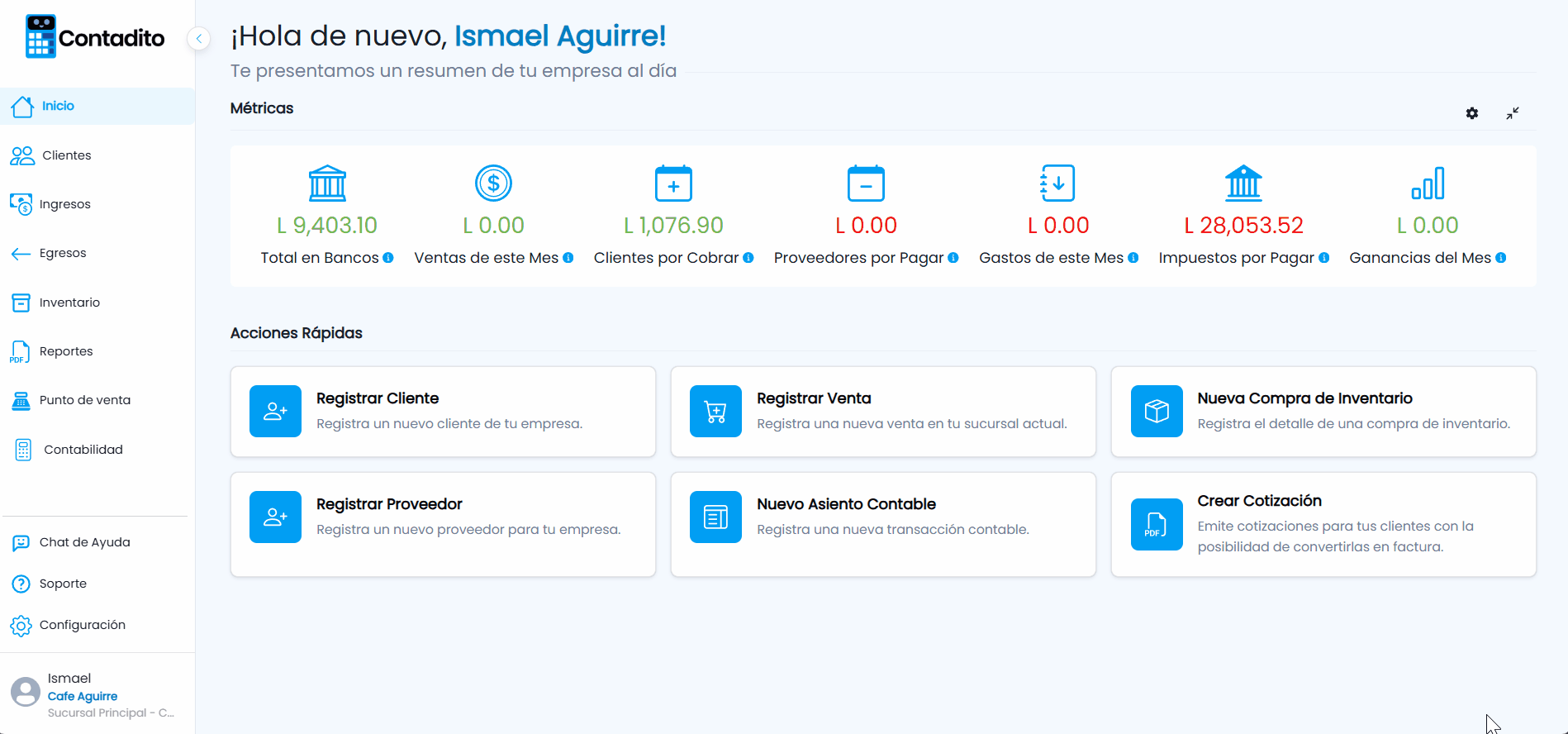The height and width of the screenshot is (734, 1568).
Task: Click the Clientes por Cobrar calendar-plus icon
Action: tap(673, 183)
